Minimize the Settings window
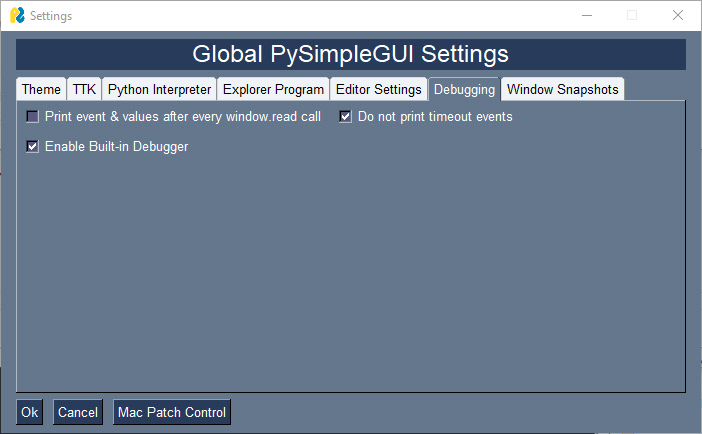 tap(585, 16)
